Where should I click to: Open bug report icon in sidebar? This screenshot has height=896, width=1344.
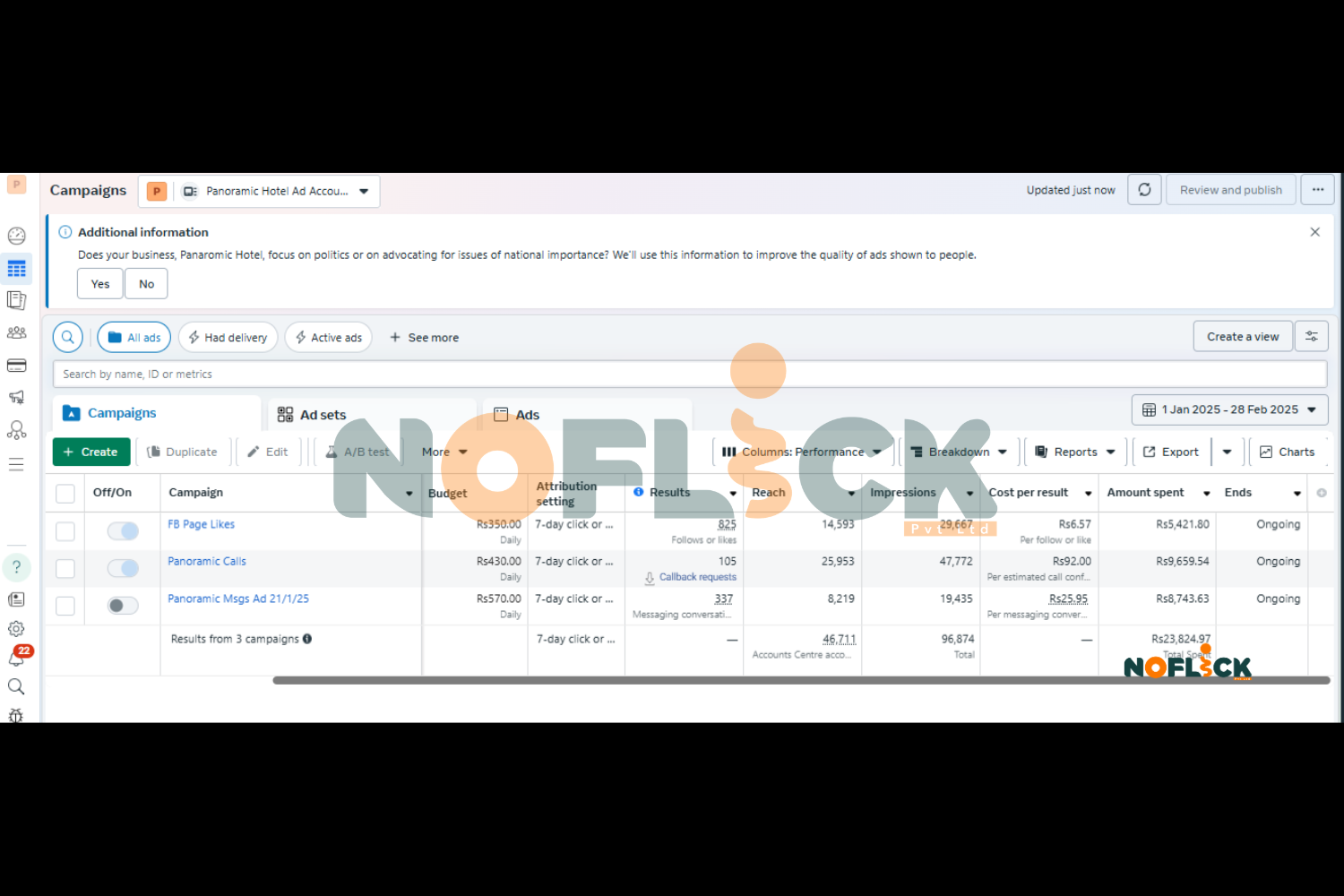point(16,715)
